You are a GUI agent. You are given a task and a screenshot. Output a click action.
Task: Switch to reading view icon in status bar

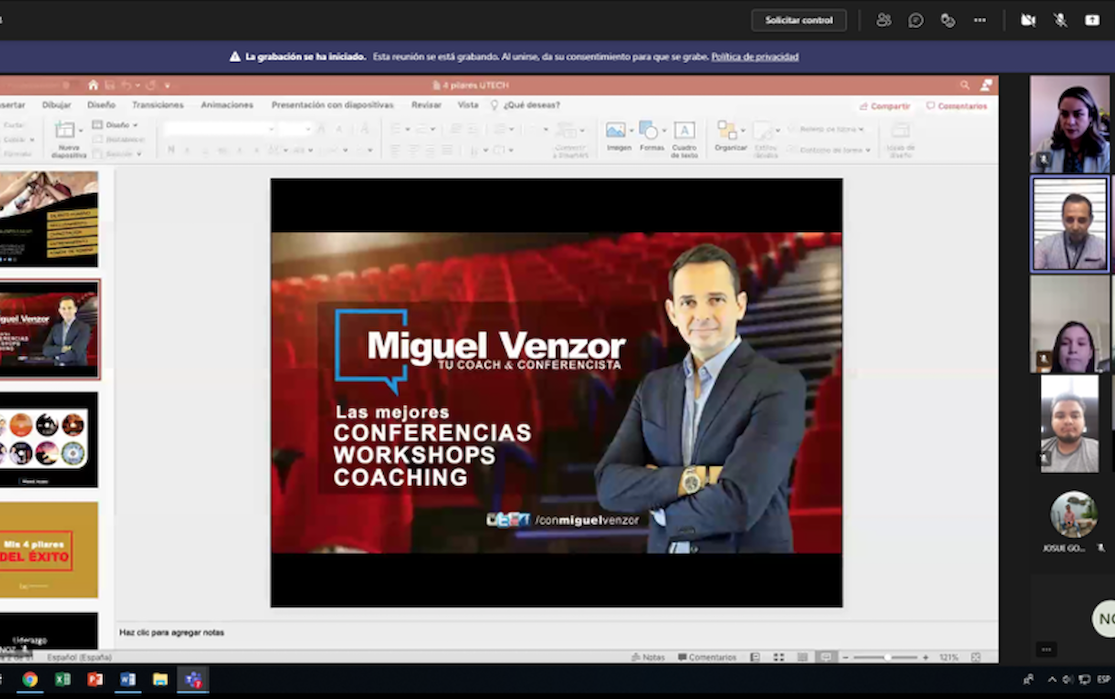802,657
